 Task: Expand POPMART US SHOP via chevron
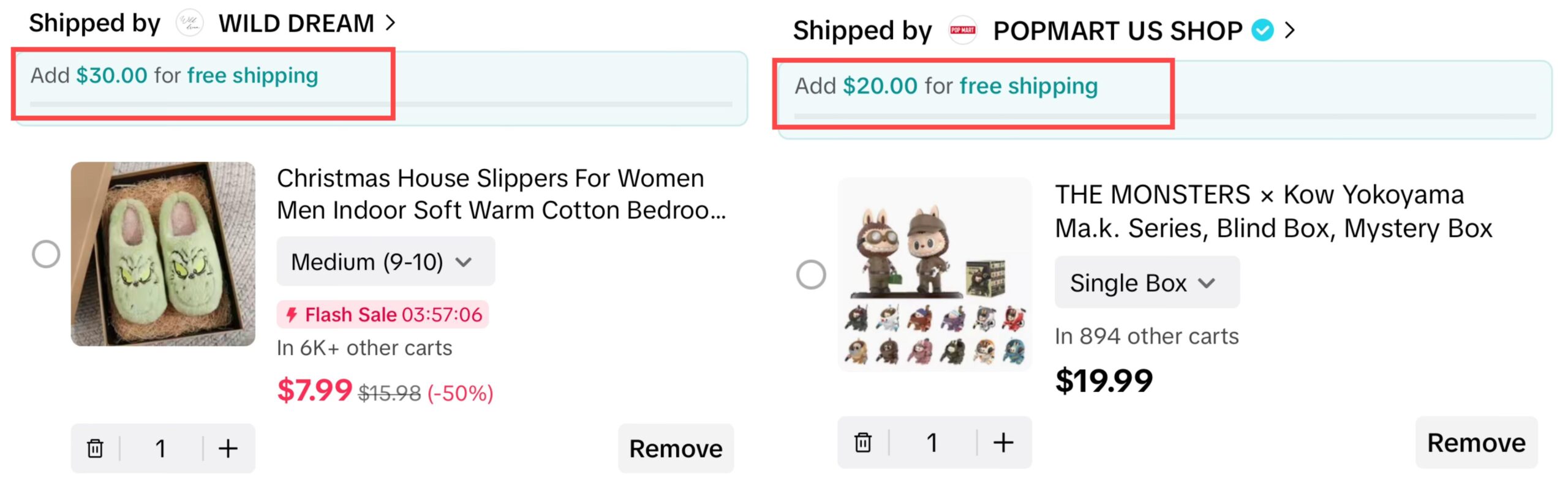click(1289, 30)
